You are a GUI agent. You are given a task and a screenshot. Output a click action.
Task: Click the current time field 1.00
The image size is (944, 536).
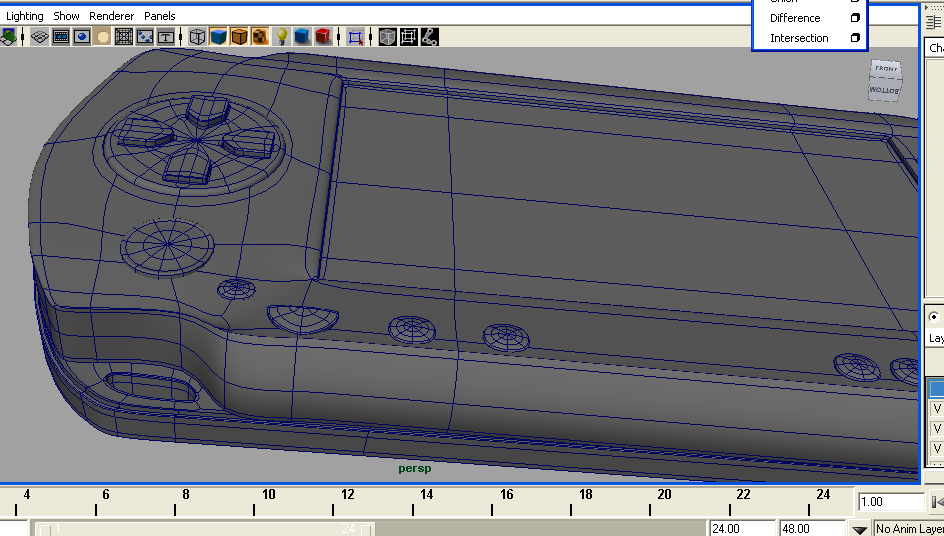point(891,502)
